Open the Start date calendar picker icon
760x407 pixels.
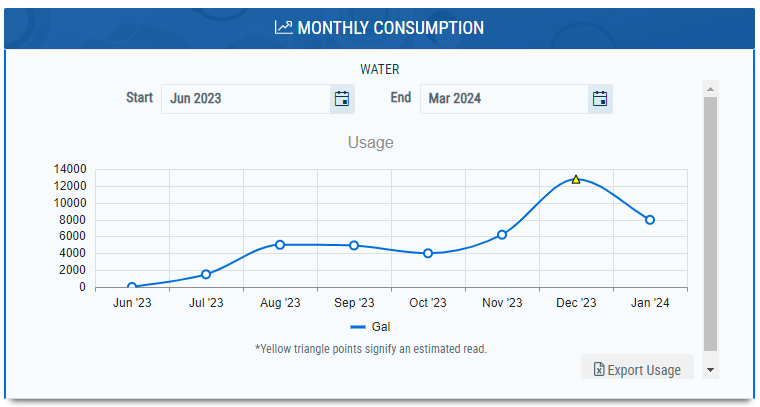tap(342, 99)
